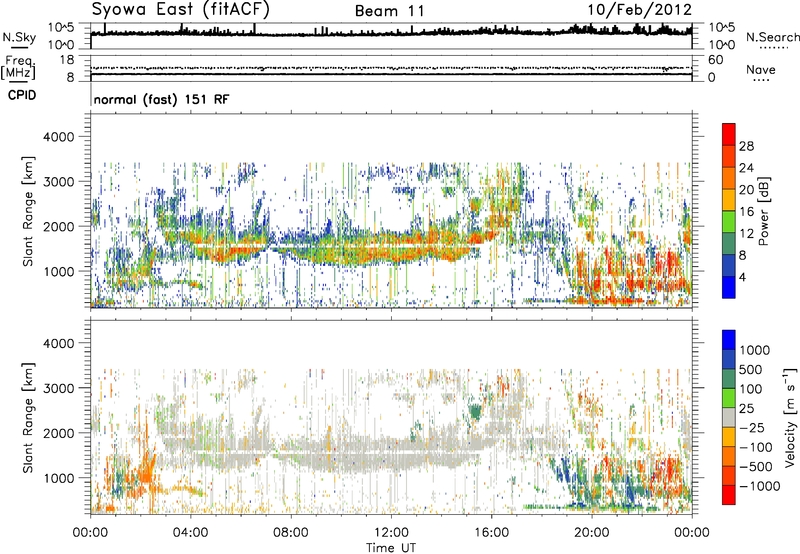
Task: Click the '1000' velocity colorbar tick
Action: pos(755,350)
